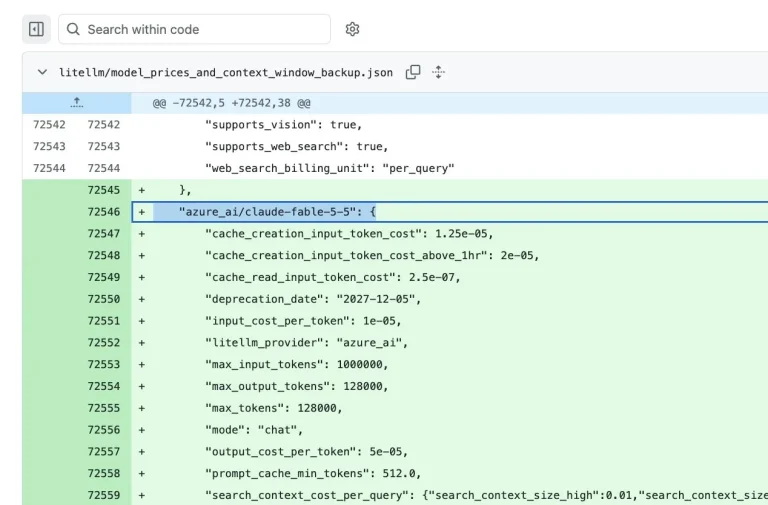768x505 pixels.
Task: Expand all lines in this file
Action: click(438, 72)
